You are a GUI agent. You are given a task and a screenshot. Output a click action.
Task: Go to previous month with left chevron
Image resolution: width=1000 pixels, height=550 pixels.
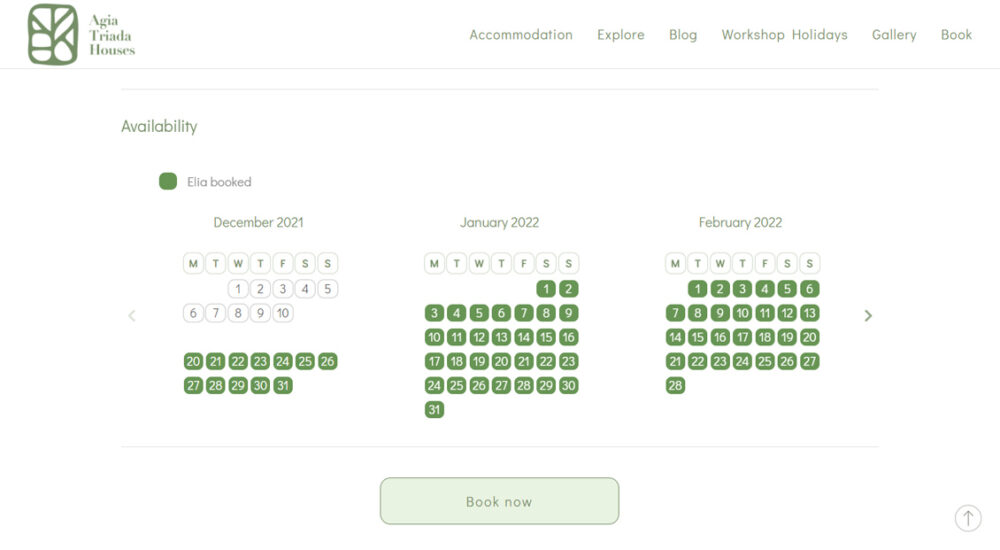pos(131,315)
